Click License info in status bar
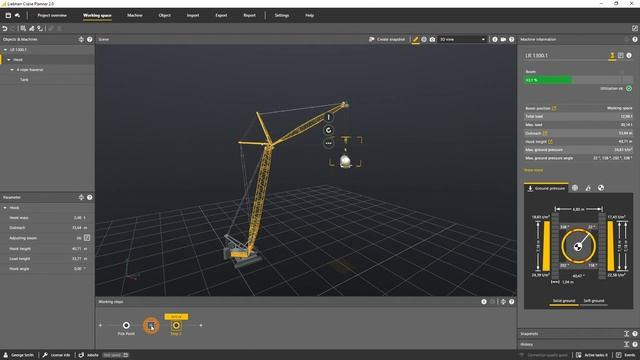640x360 pixels. [x=57, y=355]
